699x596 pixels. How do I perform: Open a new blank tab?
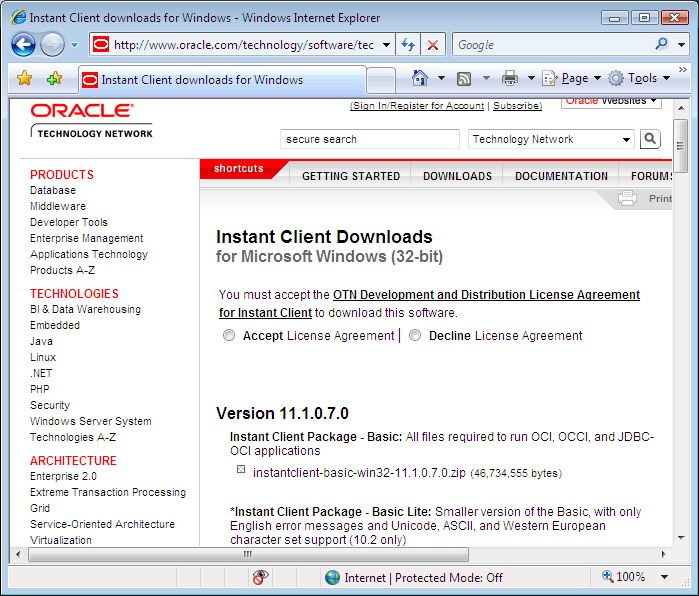pos(381,80)
